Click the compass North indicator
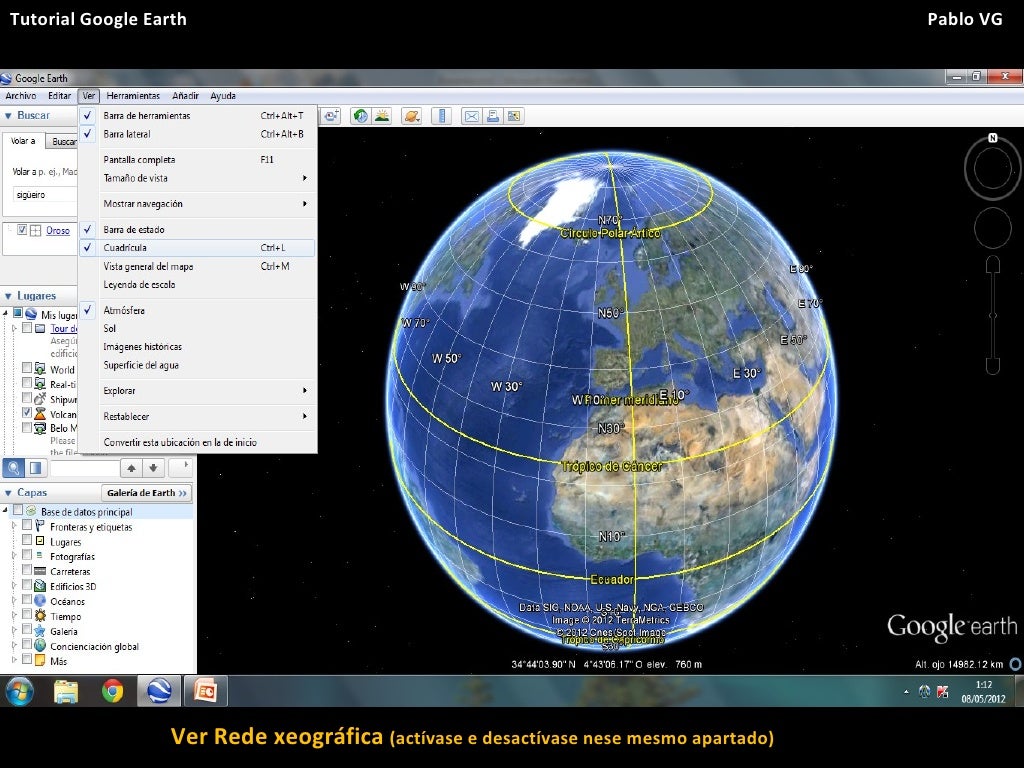This screenshot has height=768, width=1024. point(993,138)
